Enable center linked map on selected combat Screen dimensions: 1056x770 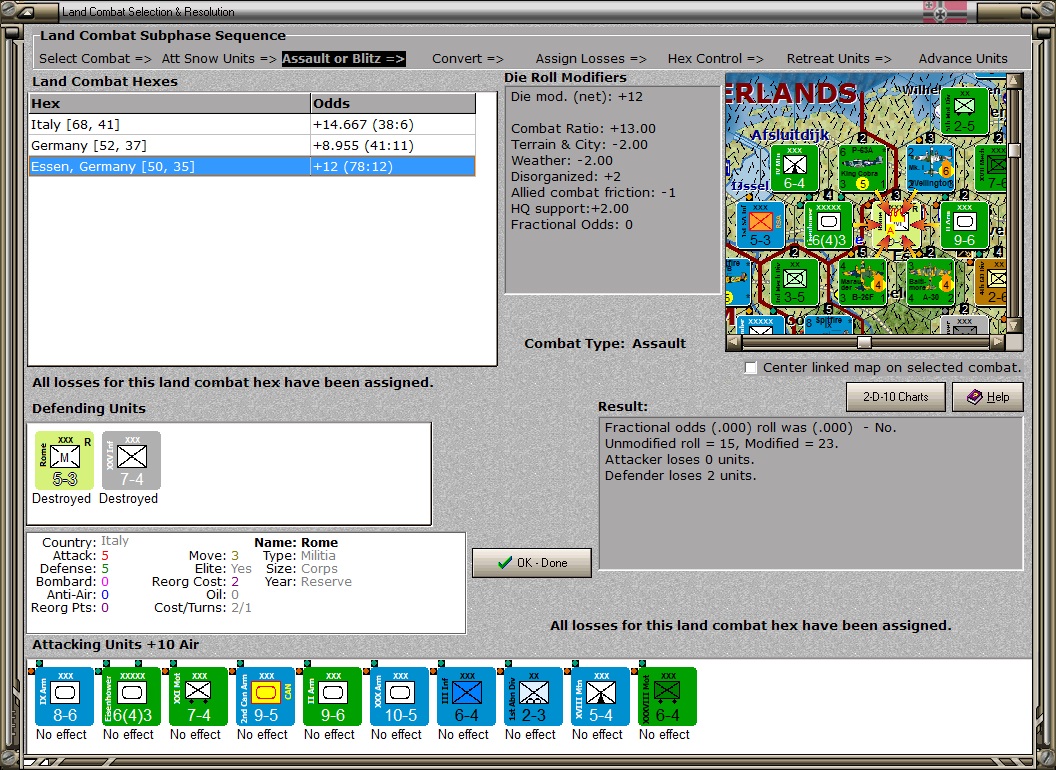click(x=751, y=368)
